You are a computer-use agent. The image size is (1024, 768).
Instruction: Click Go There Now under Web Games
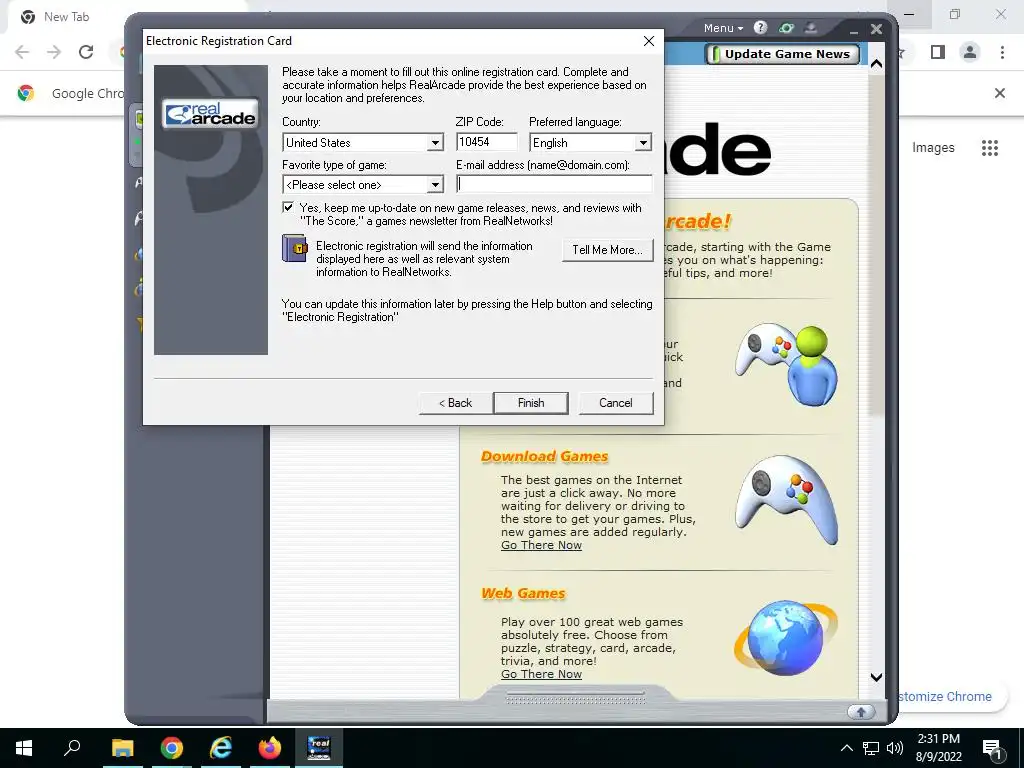tap(541, 674)
